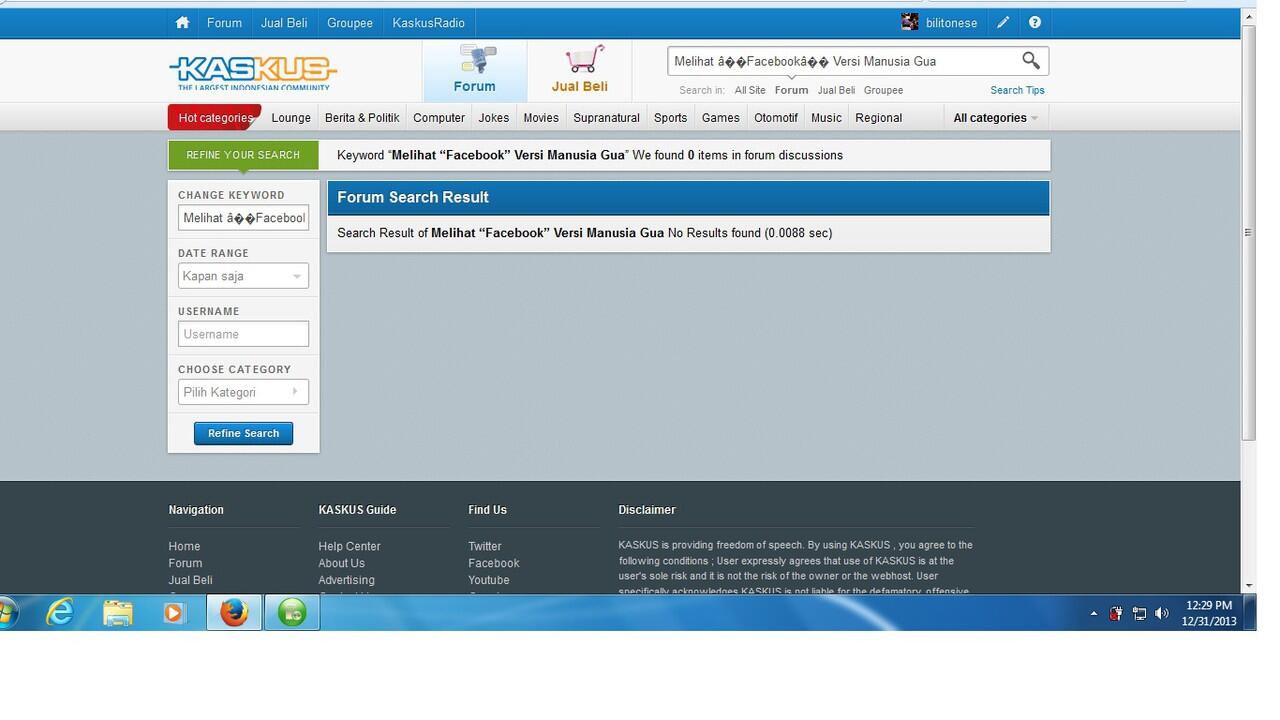This screenshot has height=720, width=1280.
Task: Open footer Jual Beli navigation link
Action: point(190,580)
